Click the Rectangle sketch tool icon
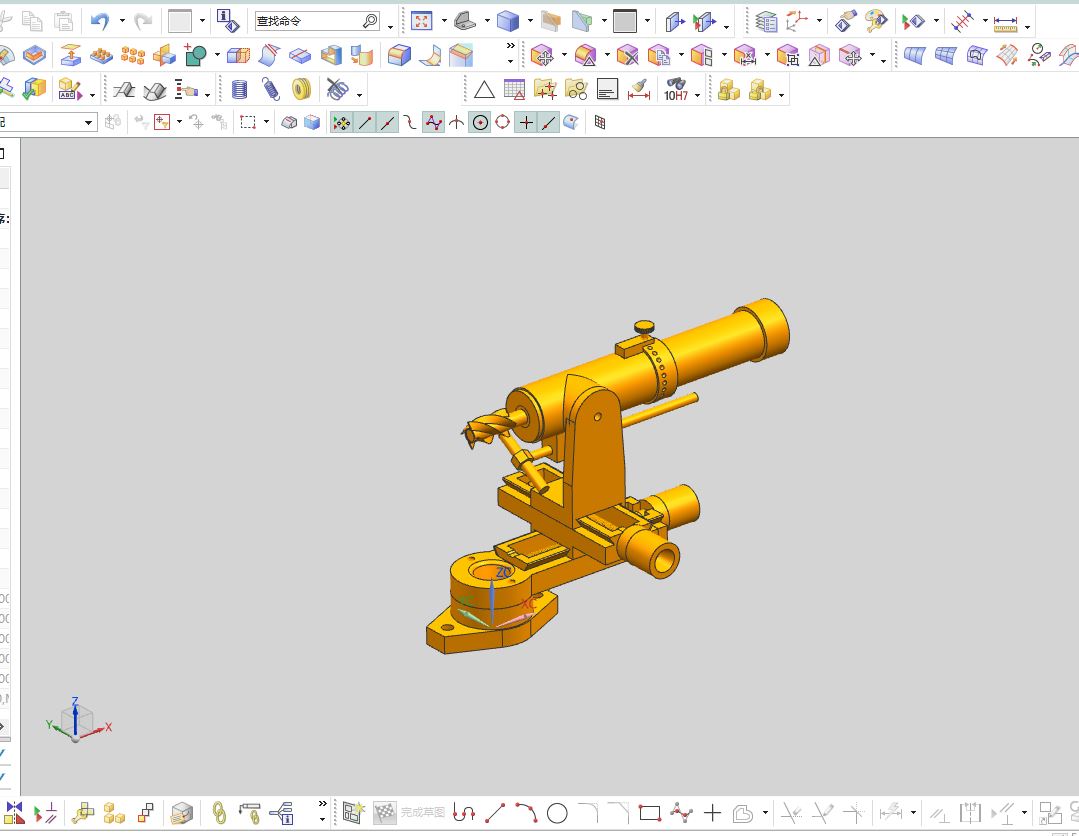Image resolution: width=1079 pixels, height=836 pixels. 650,813
